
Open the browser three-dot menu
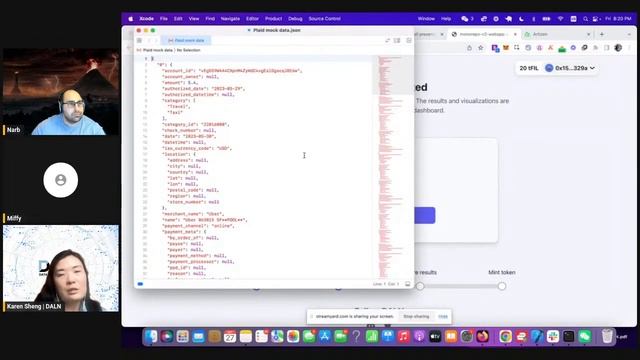629,48
